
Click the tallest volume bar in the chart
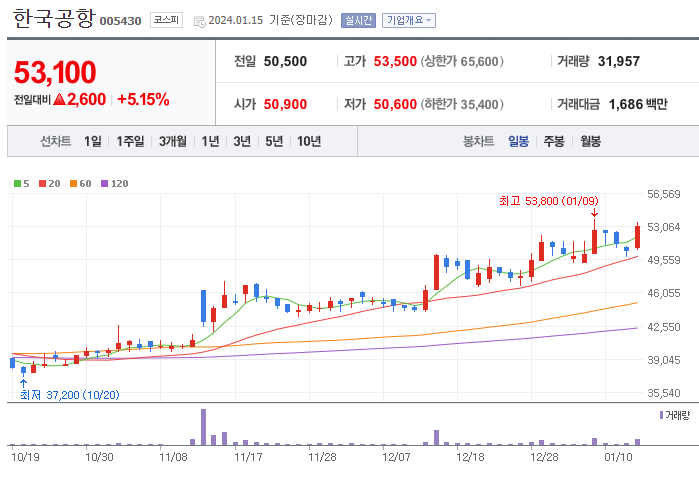tap(203, 427)
